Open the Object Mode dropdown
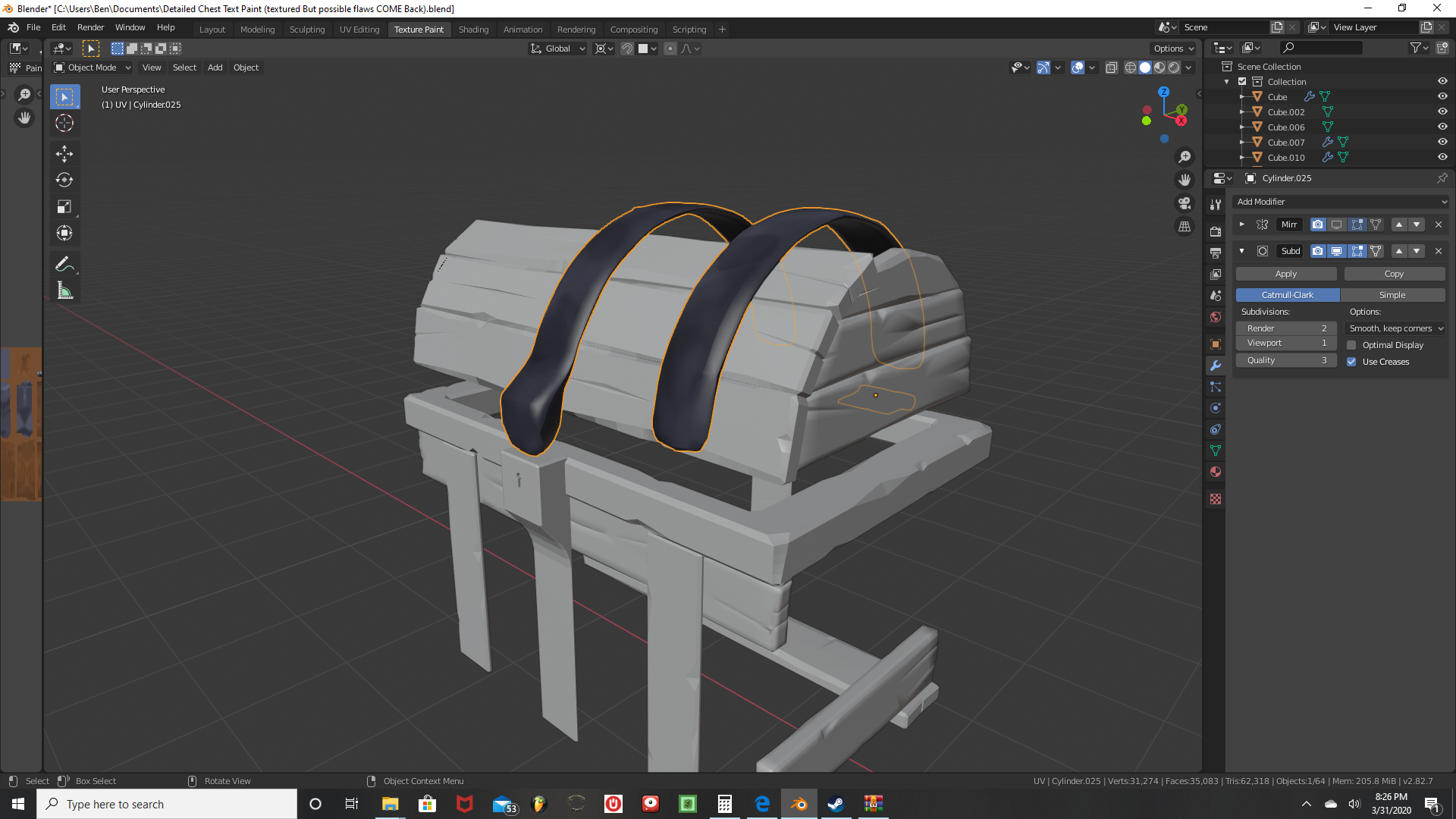 click(93, 67)
